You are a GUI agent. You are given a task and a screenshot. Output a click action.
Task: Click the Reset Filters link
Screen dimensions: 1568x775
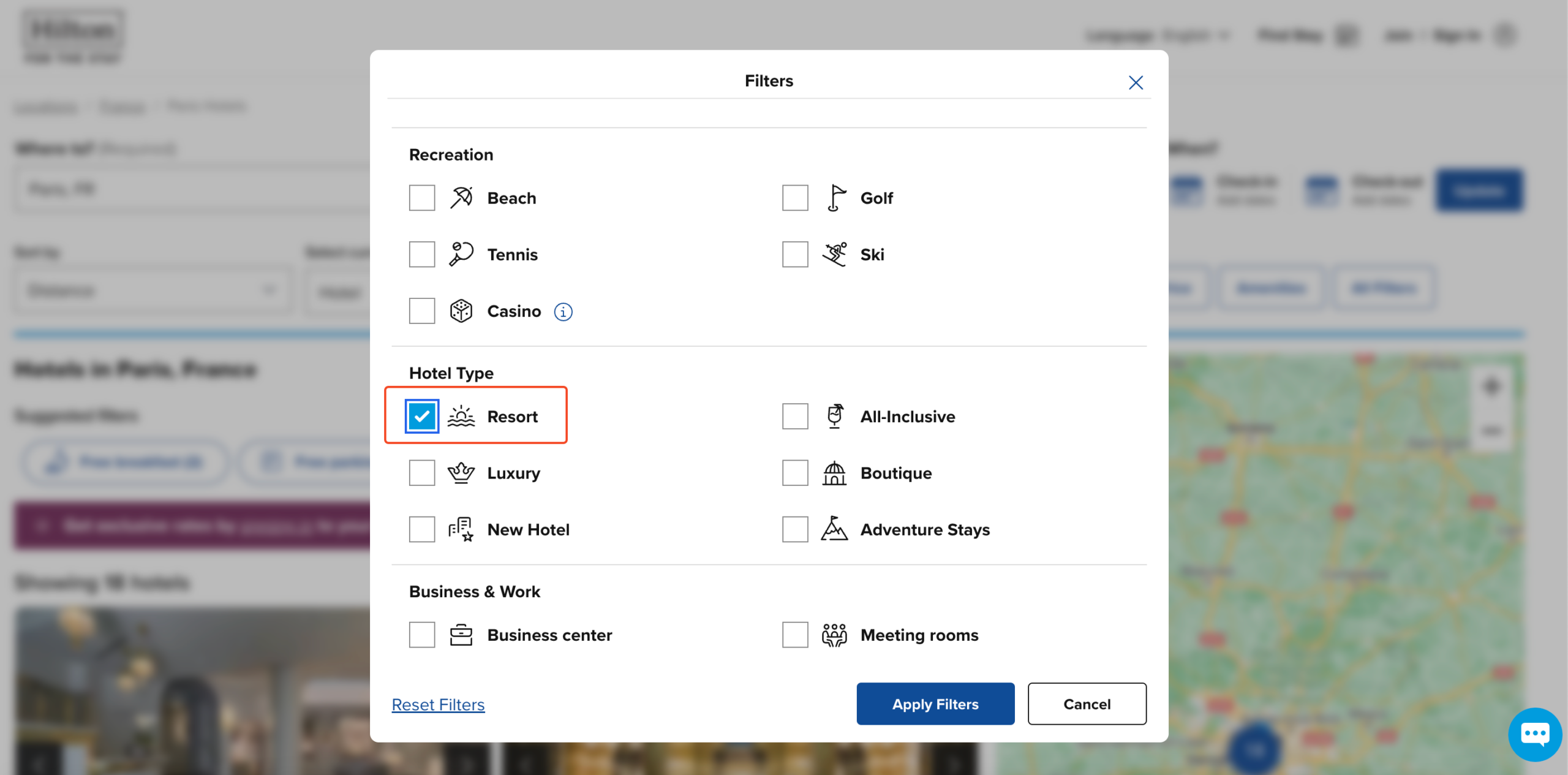438,705
